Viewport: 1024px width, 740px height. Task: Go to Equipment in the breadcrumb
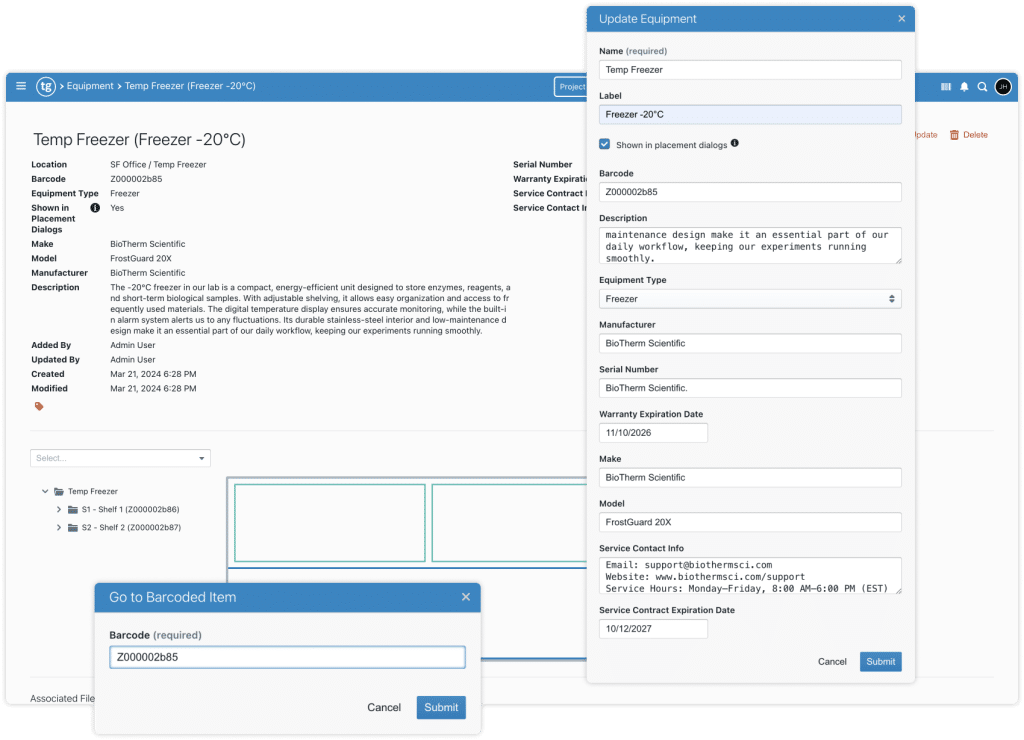(90, 86)
